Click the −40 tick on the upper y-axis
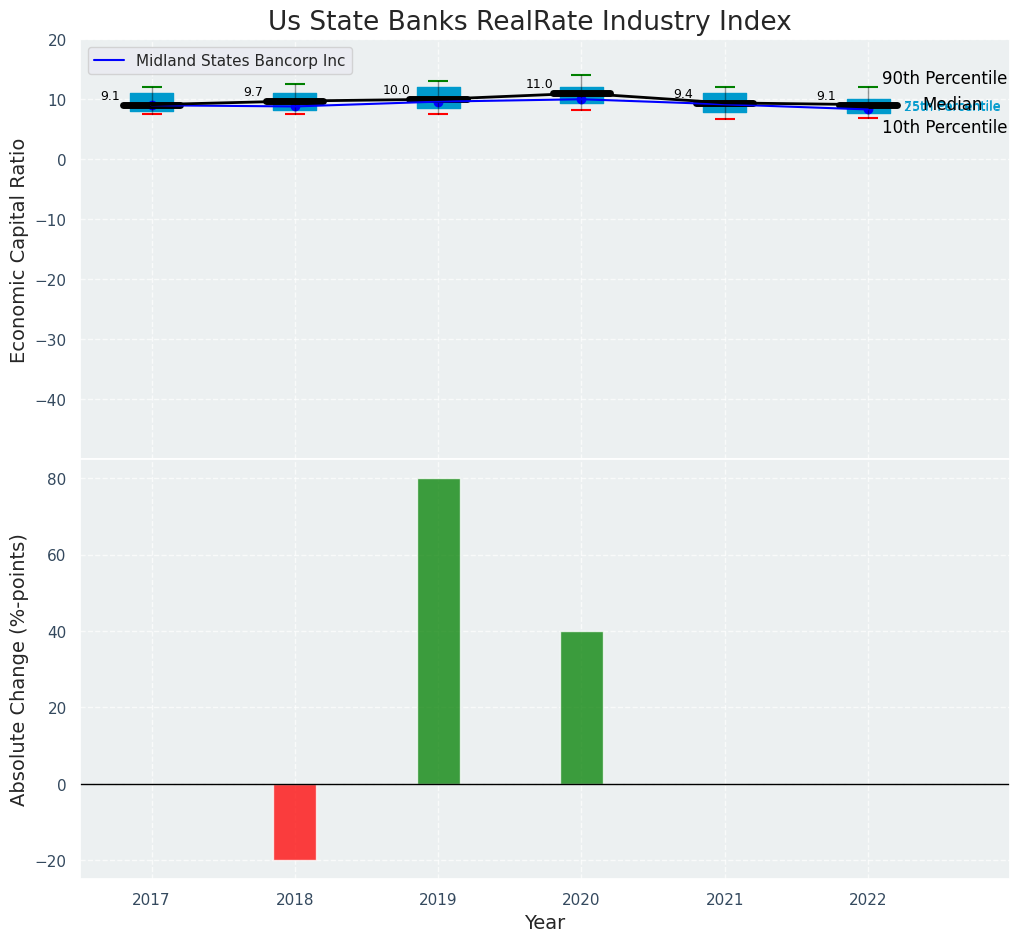 [53, 400]
